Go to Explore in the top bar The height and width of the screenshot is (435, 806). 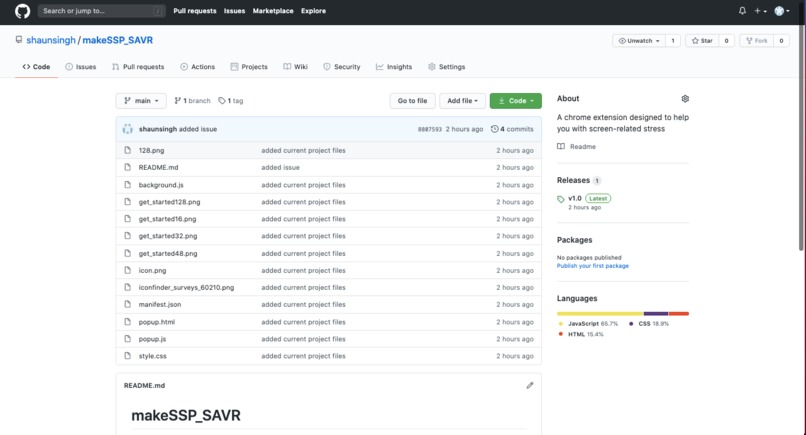tap(314, 11)
